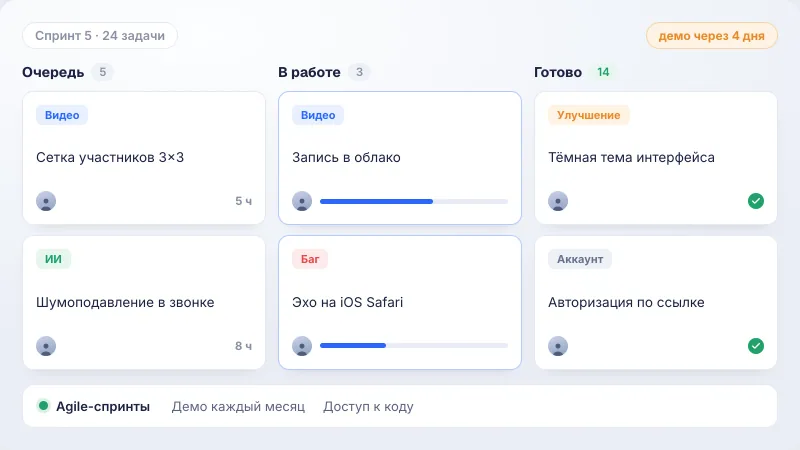
Task: Click assignee avatar on Шумоподавление в звонке card
Action: [46, 346]
